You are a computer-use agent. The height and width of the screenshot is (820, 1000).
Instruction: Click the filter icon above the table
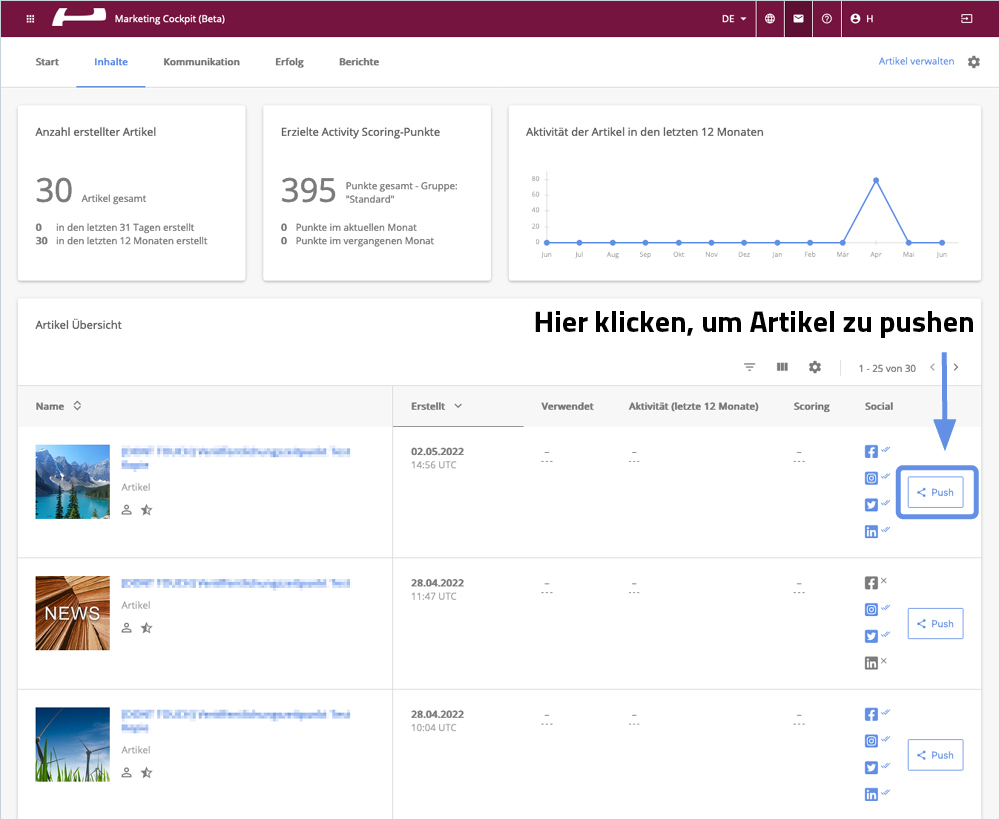point(749,367)
